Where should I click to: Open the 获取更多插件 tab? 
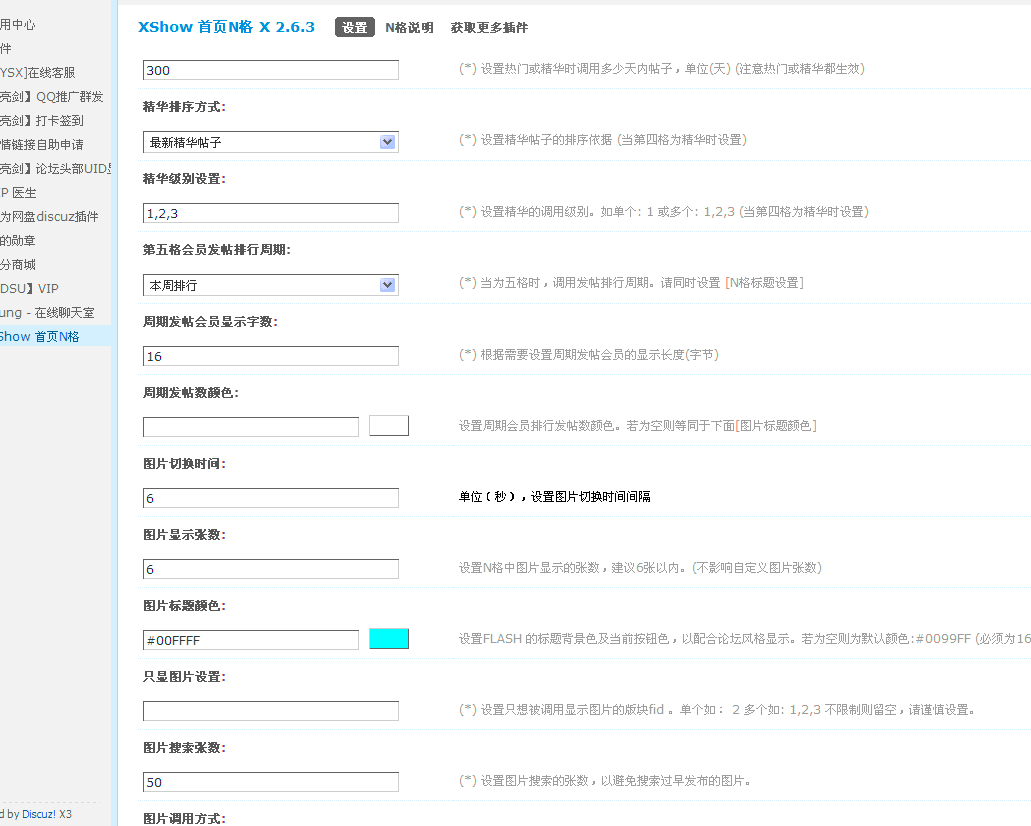[x=487, y=28]
